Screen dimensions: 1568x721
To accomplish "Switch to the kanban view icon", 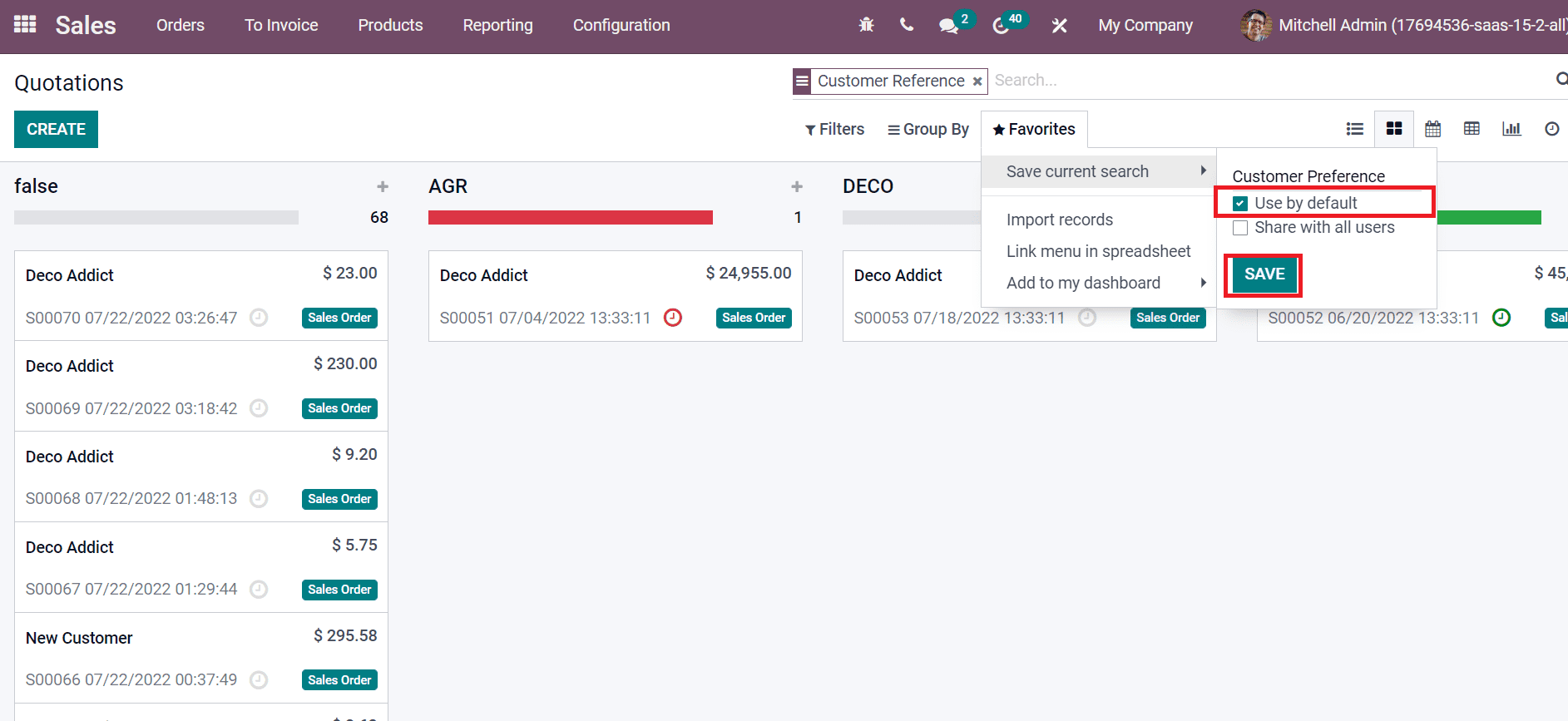I will click(1394, 129).
